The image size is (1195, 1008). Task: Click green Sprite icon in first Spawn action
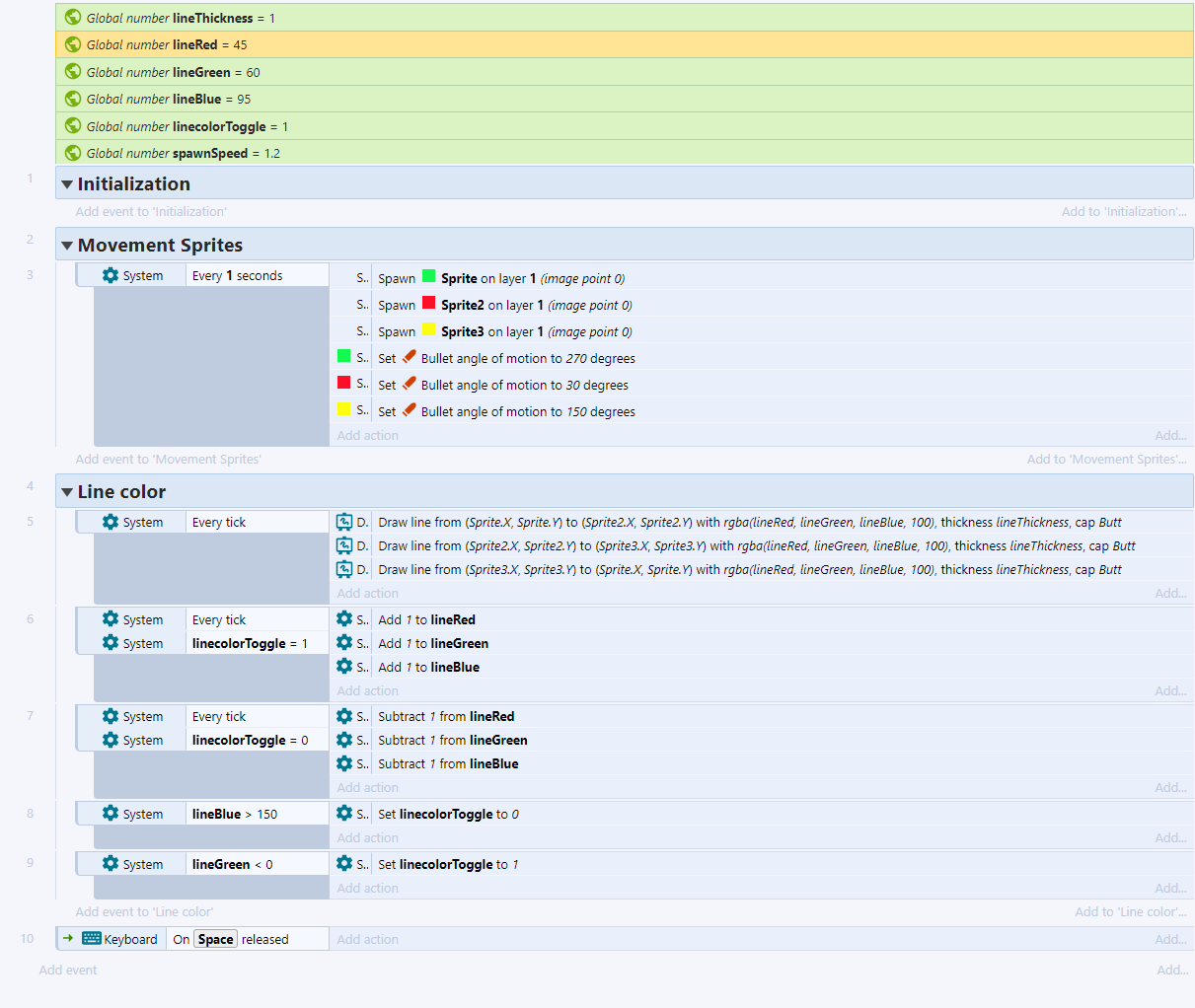click(x=429, y=277)
